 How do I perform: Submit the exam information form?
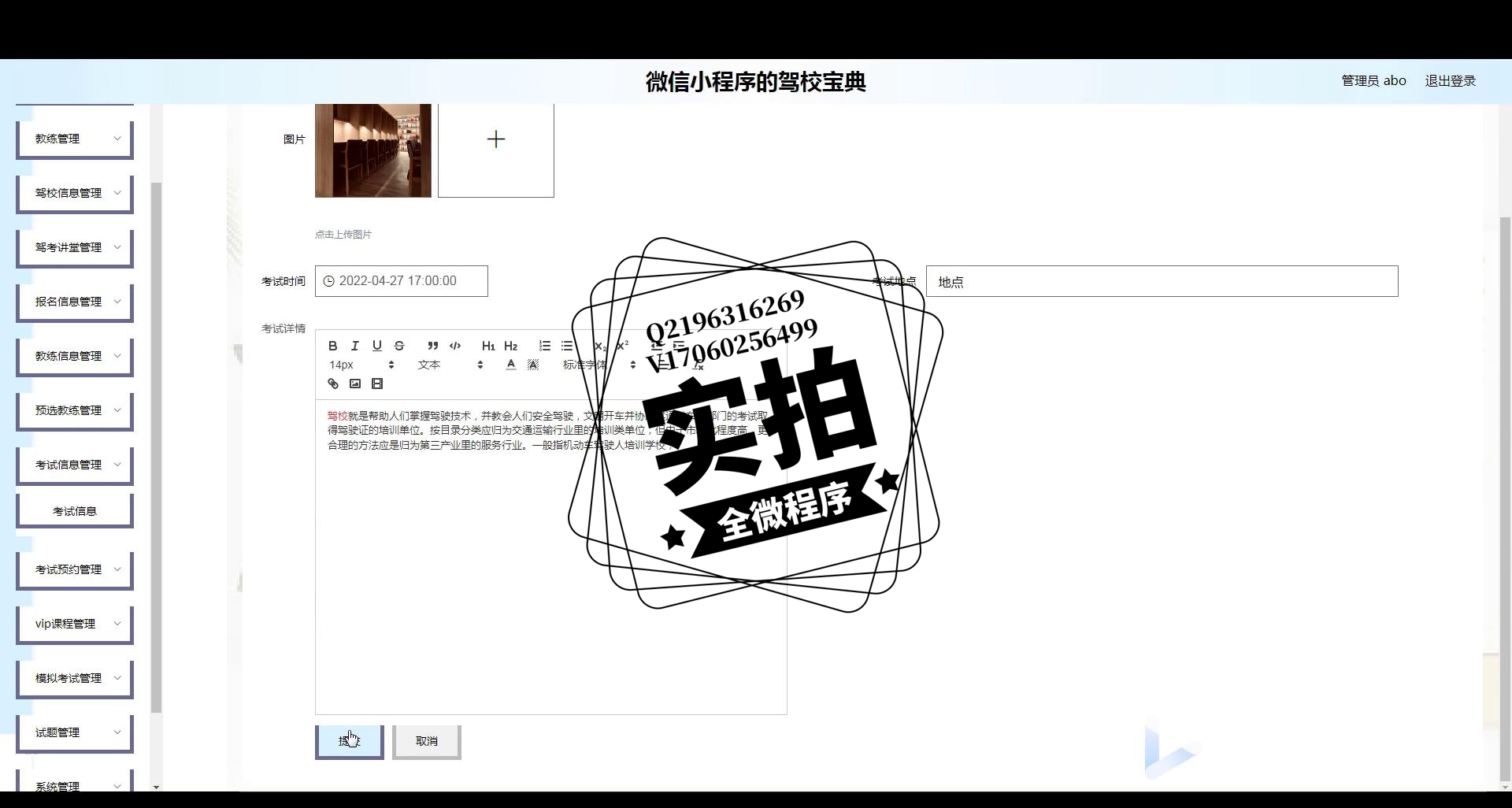pyautogui.click(x=350, y=741)
